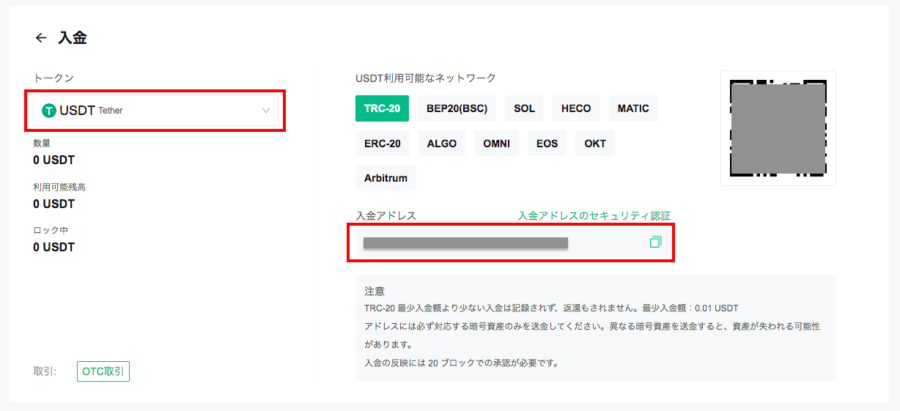Choose the SOL network
Image resolution: width=900 pixels, height=411 pixels.
click(x=525, y=108)
